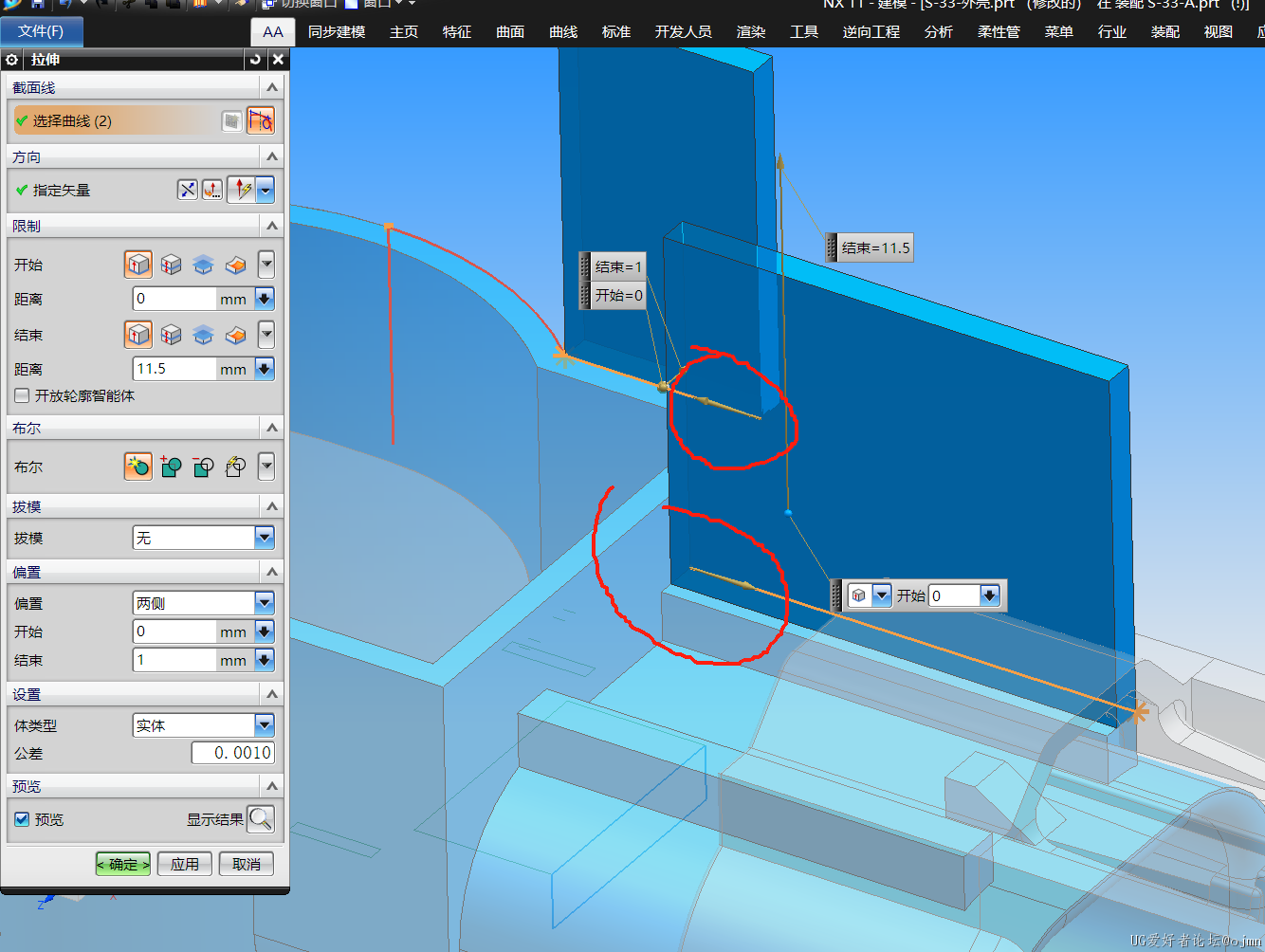Switch to 逆向工程 tab
The width and height of the screenshot is (1265, 952).
[871, 32]
